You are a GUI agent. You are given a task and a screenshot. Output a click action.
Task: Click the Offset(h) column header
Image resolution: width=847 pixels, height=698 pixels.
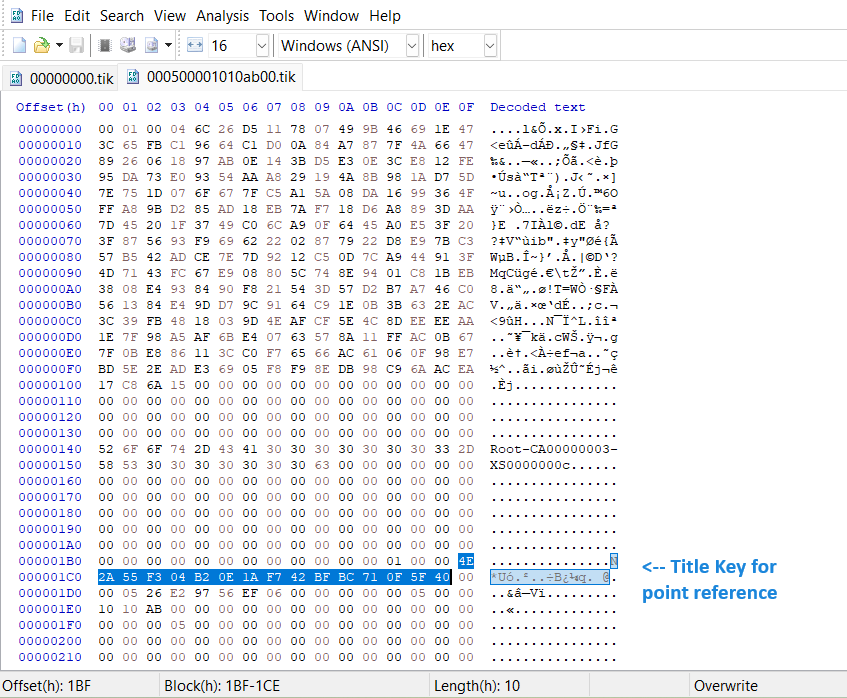click(x=51, y=107)
